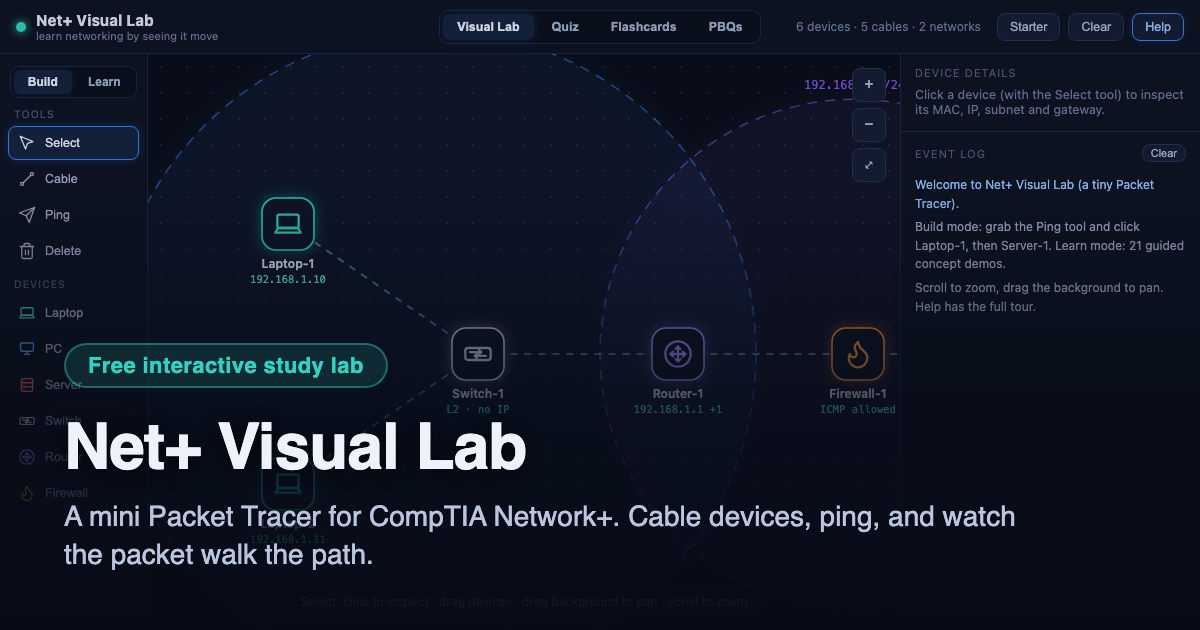This screenshot has height=630, width=1200.
Task: Open the Help tour
Action: pos(1158,27)
